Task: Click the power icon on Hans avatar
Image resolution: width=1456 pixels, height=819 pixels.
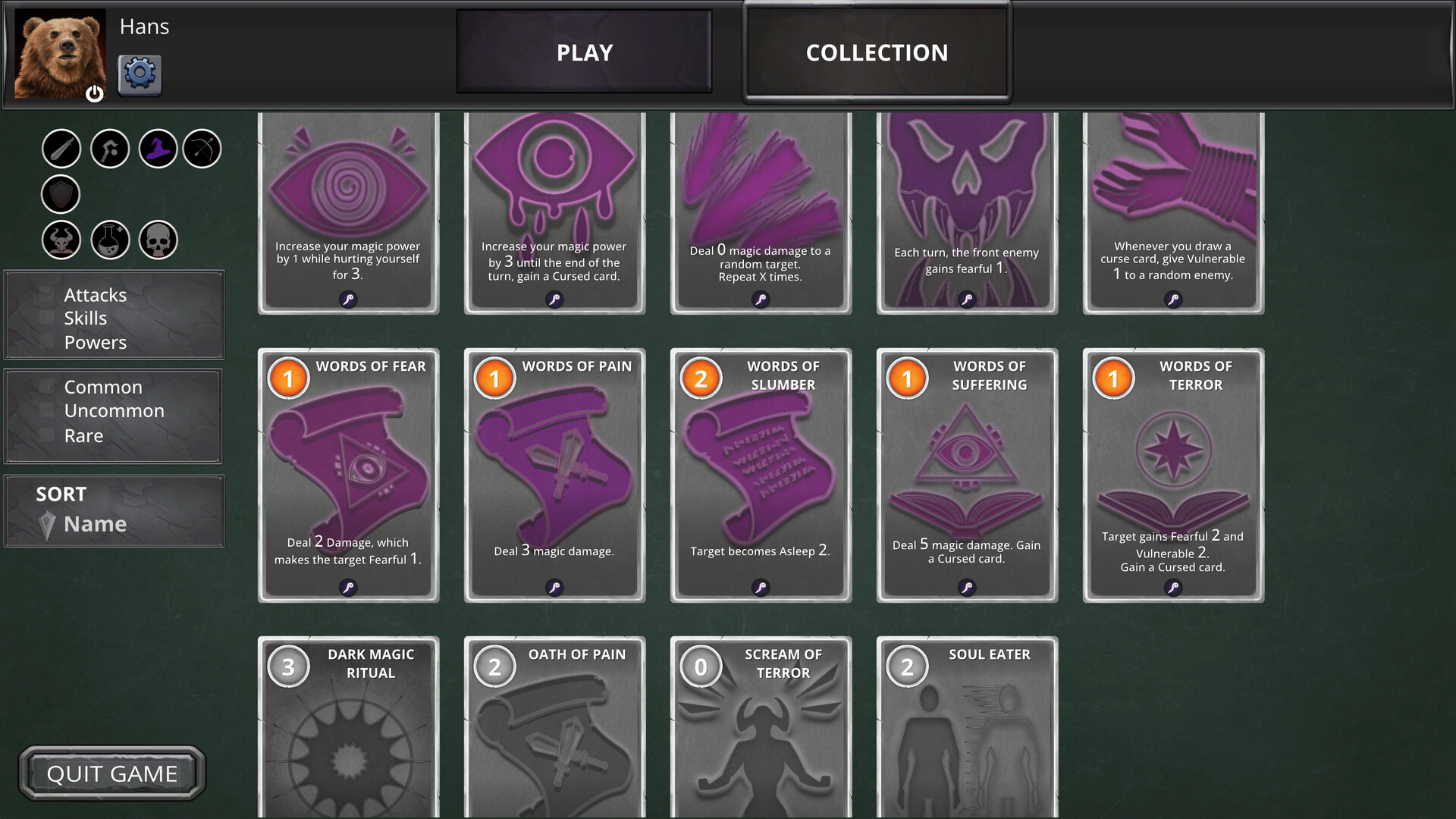Action: [x=94, y=93]
